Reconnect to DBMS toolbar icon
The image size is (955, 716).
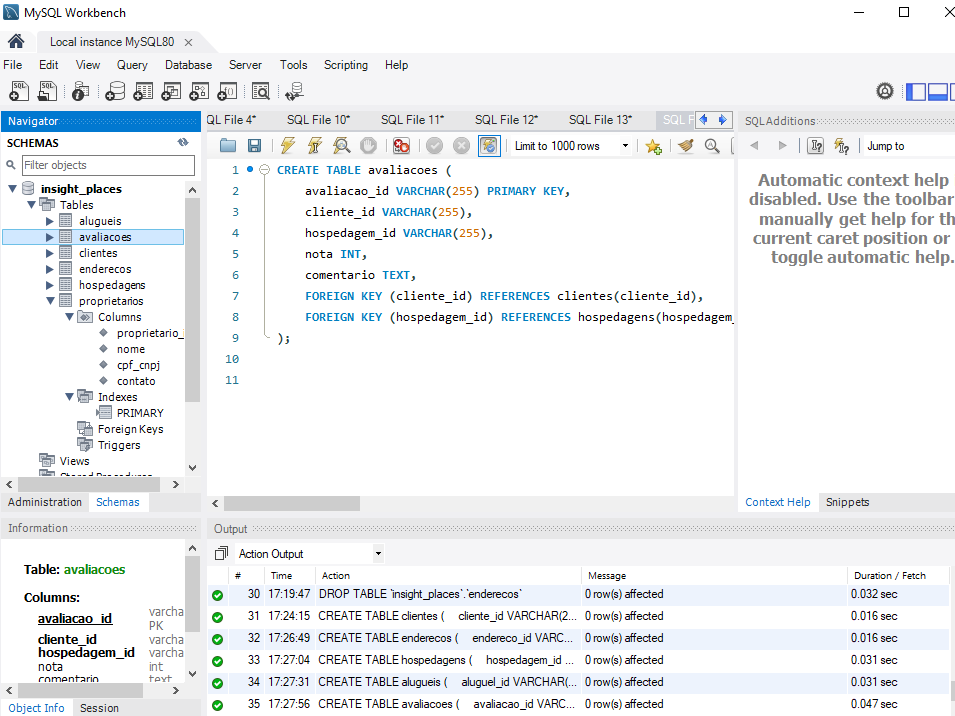click(294, 91)
